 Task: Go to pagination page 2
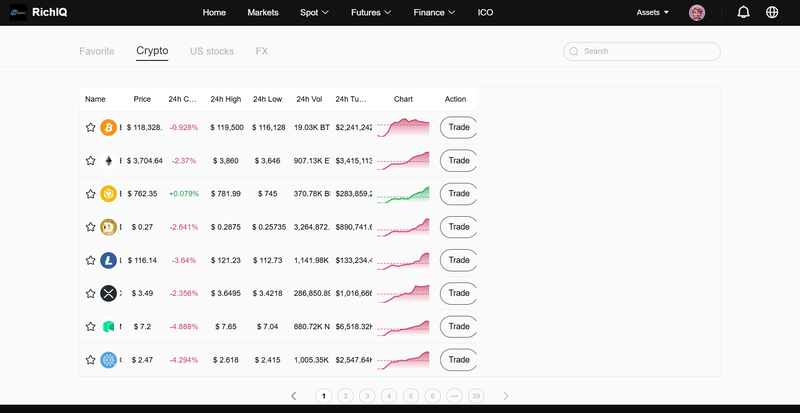click(x=345, y=396)
